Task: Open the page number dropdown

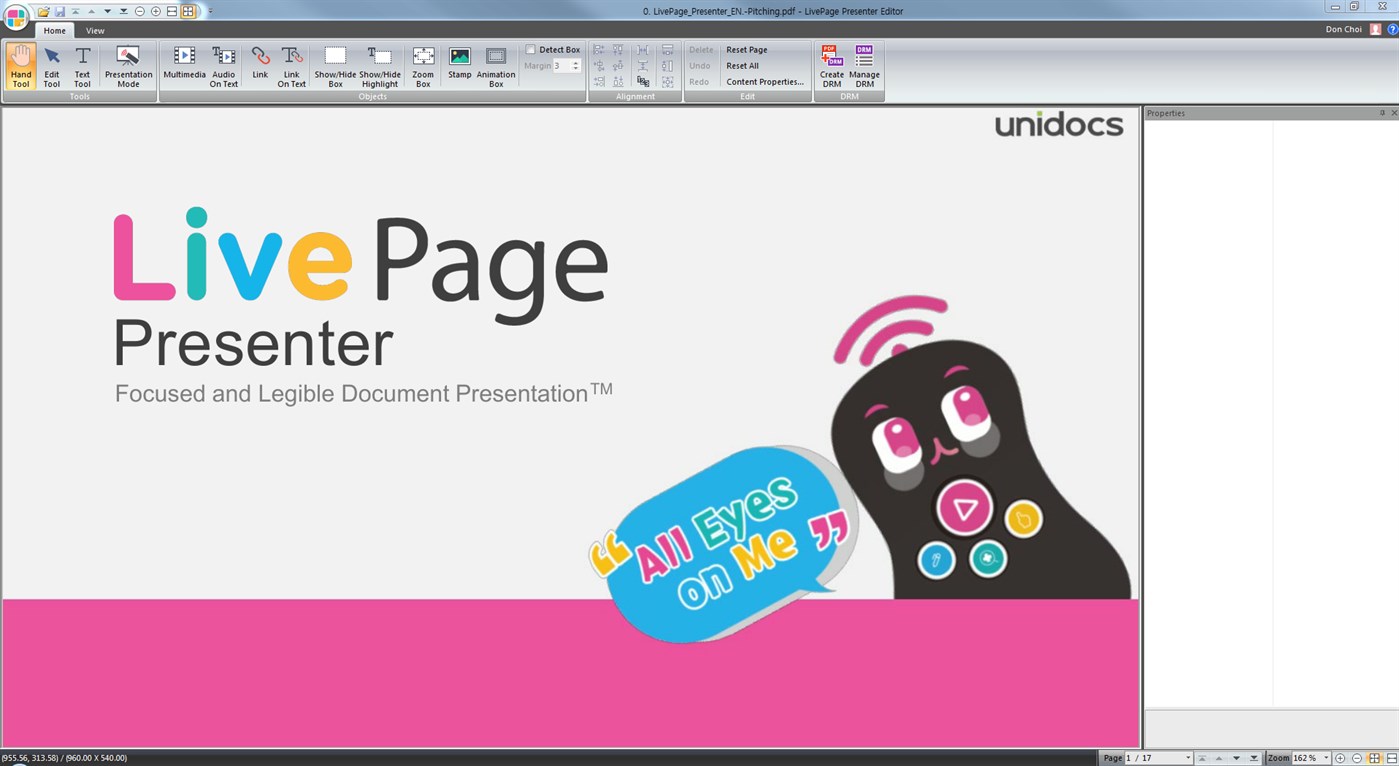Action: click(x=1189, y=758)
